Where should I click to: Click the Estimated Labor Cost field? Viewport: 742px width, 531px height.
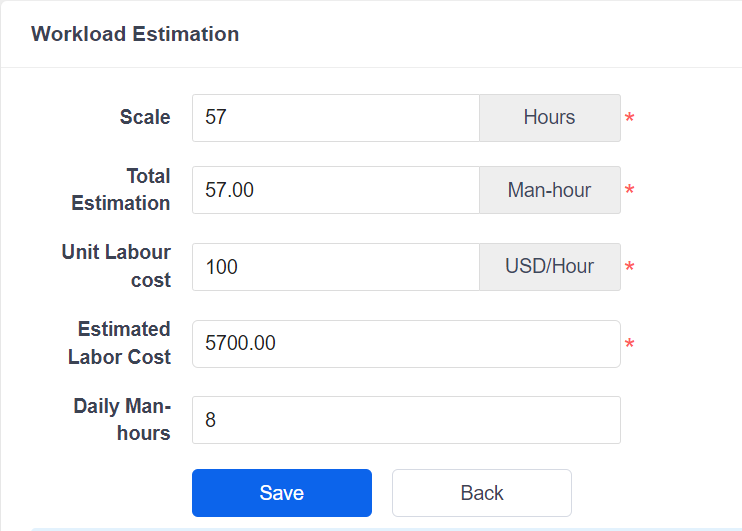[x=406, y=344]
